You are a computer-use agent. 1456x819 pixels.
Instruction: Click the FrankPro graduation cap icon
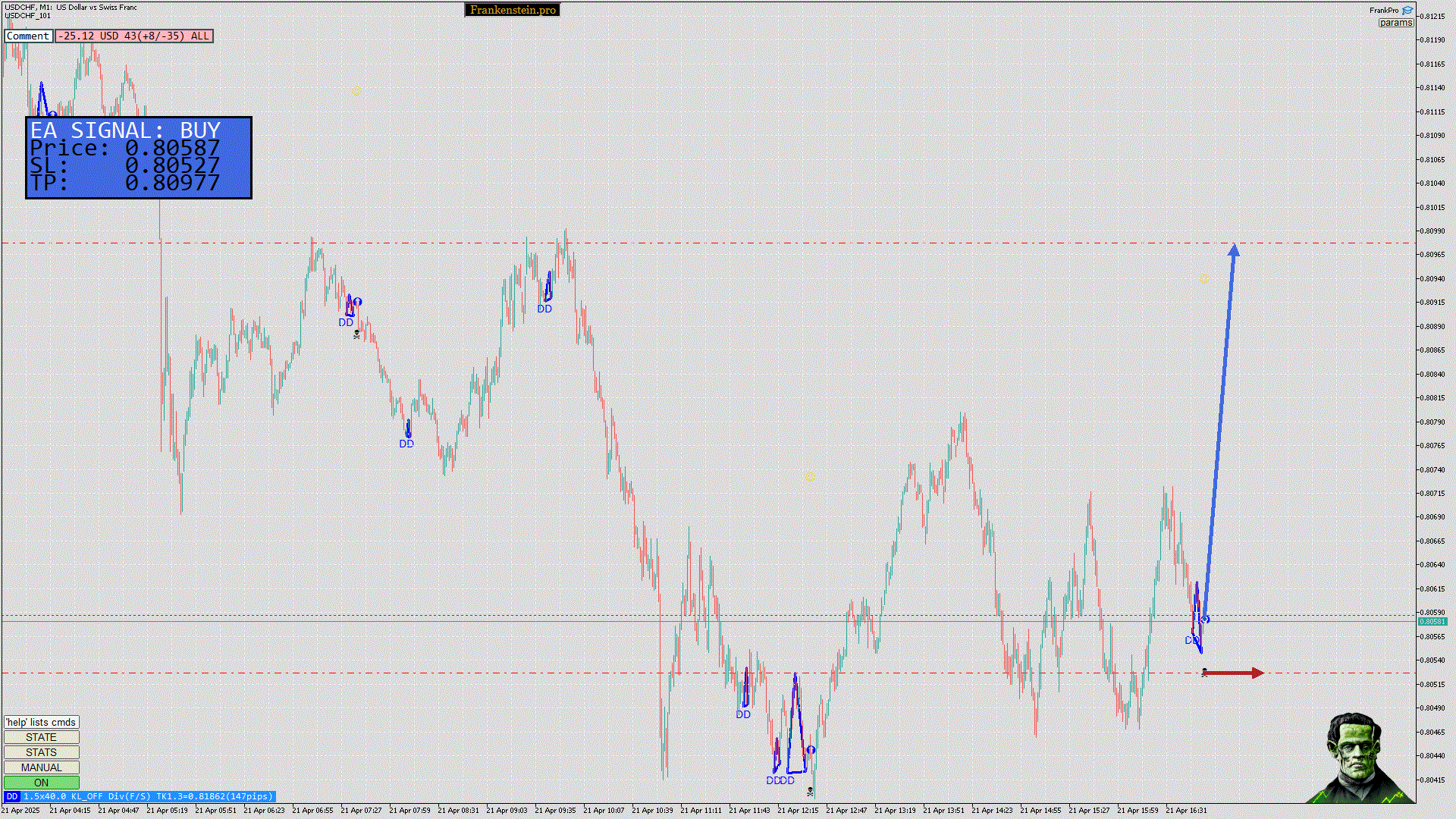(x=1407, y=11)
